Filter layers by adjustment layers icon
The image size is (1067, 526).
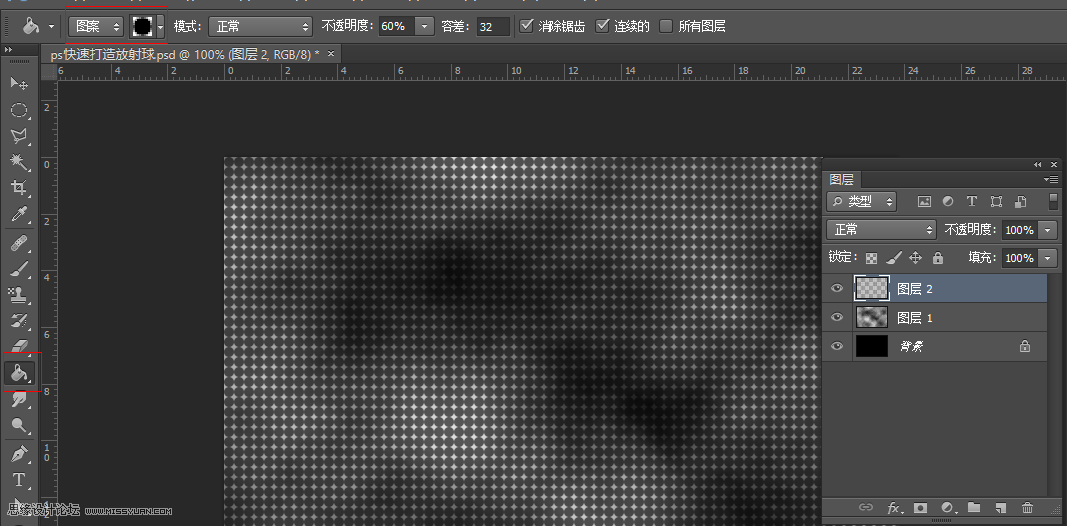tap(948, 201)
